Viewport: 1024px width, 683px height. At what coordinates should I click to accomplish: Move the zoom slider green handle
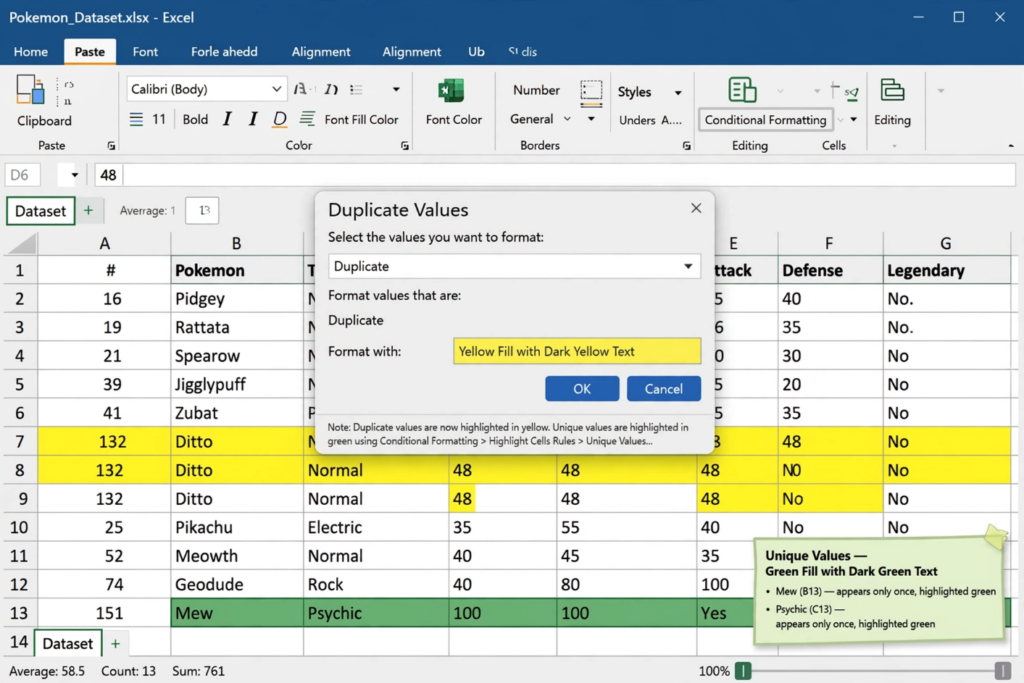pos(743,671)
